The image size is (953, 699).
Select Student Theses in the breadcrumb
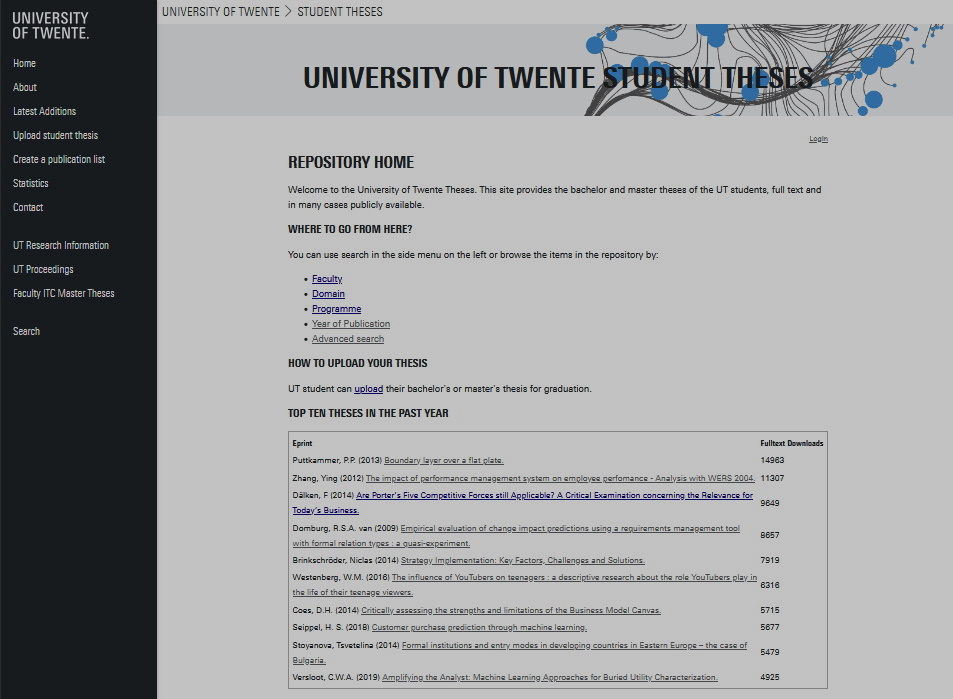340,11
